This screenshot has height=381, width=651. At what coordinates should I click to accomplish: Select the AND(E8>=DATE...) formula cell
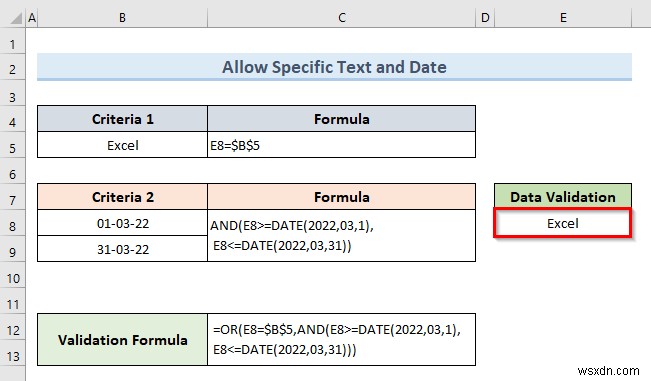click(341, 236)
